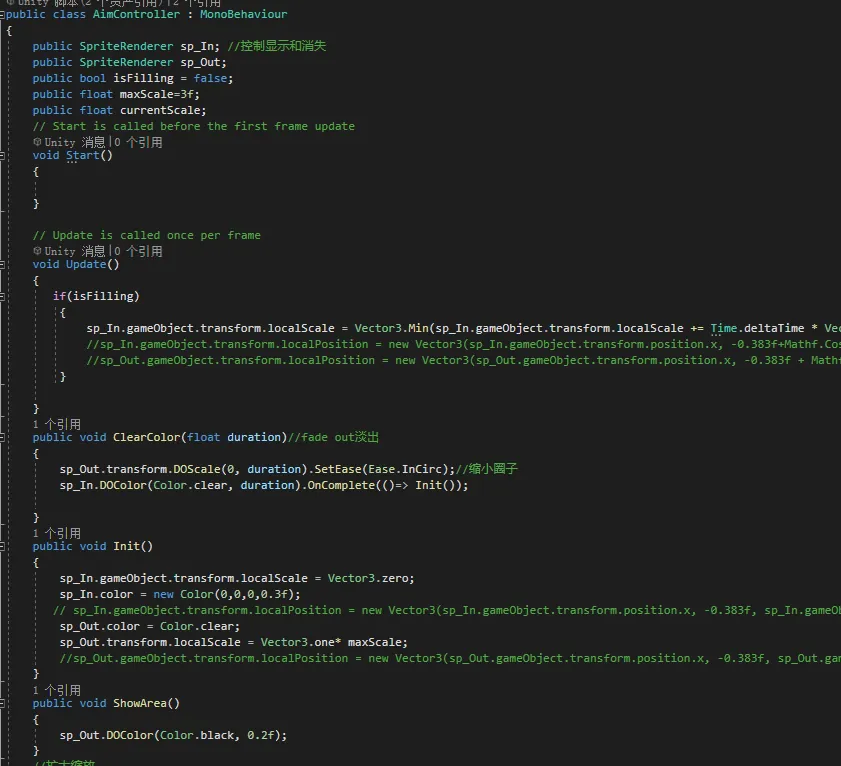
Task: Click the 0.2f duration value
Action: (x=260, y=735)
